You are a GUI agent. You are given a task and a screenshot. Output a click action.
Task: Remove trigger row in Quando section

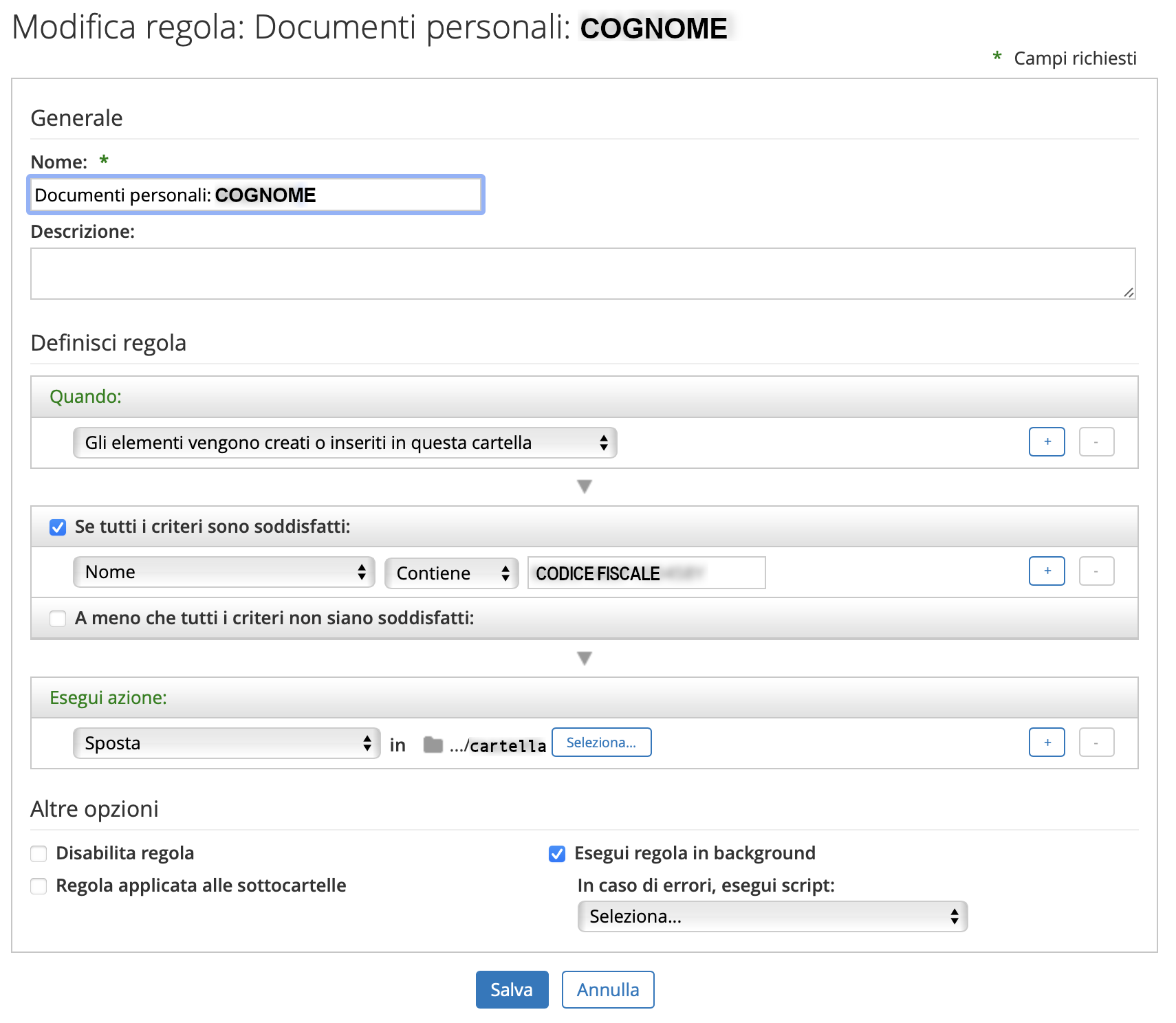click(x=1096, y=441)
